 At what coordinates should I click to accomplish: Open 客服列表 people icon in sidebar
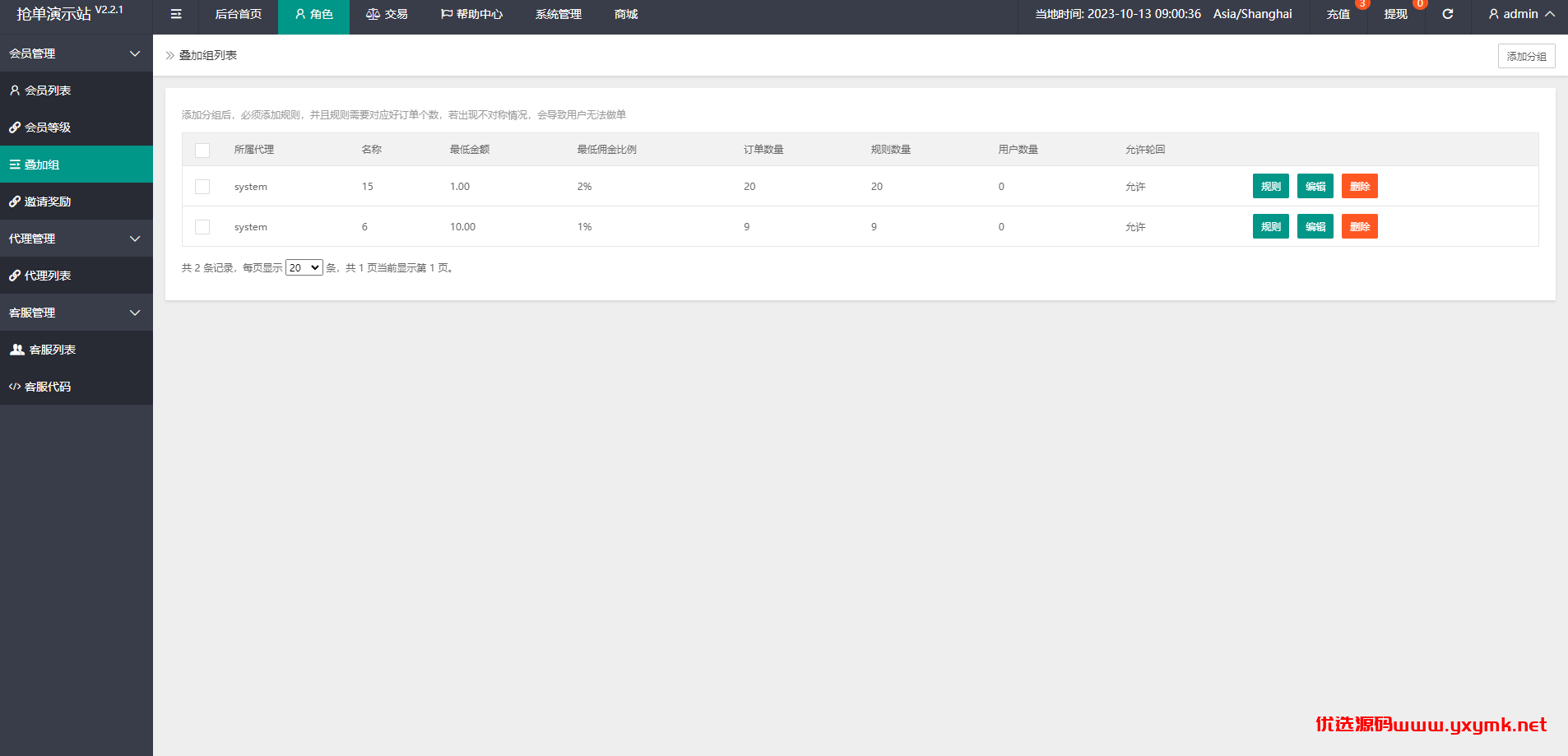pyautogui.click(x=16, y=350)
